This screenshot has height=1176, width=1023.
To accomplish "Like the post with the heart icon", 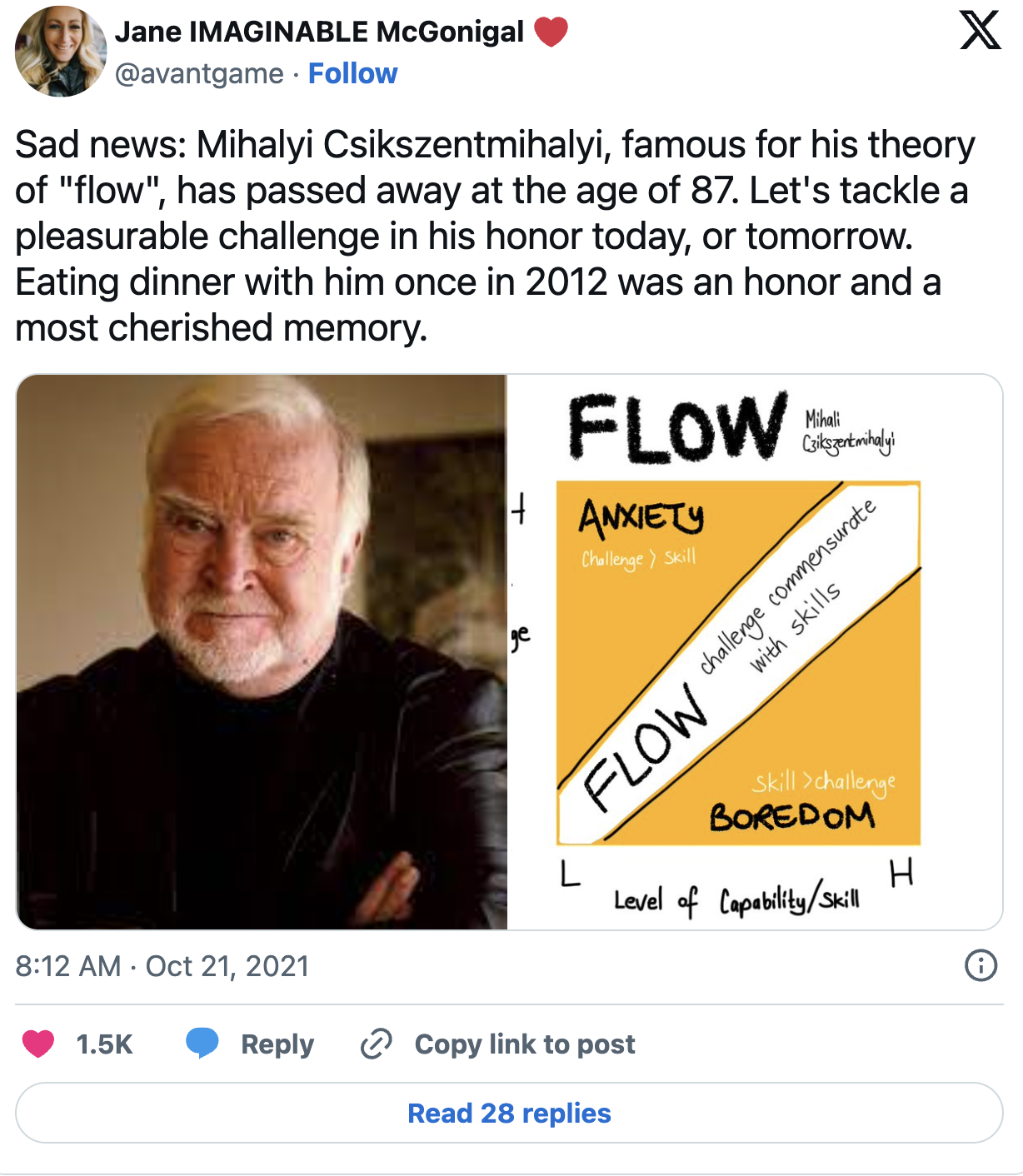I will (x=38, y=1044).
